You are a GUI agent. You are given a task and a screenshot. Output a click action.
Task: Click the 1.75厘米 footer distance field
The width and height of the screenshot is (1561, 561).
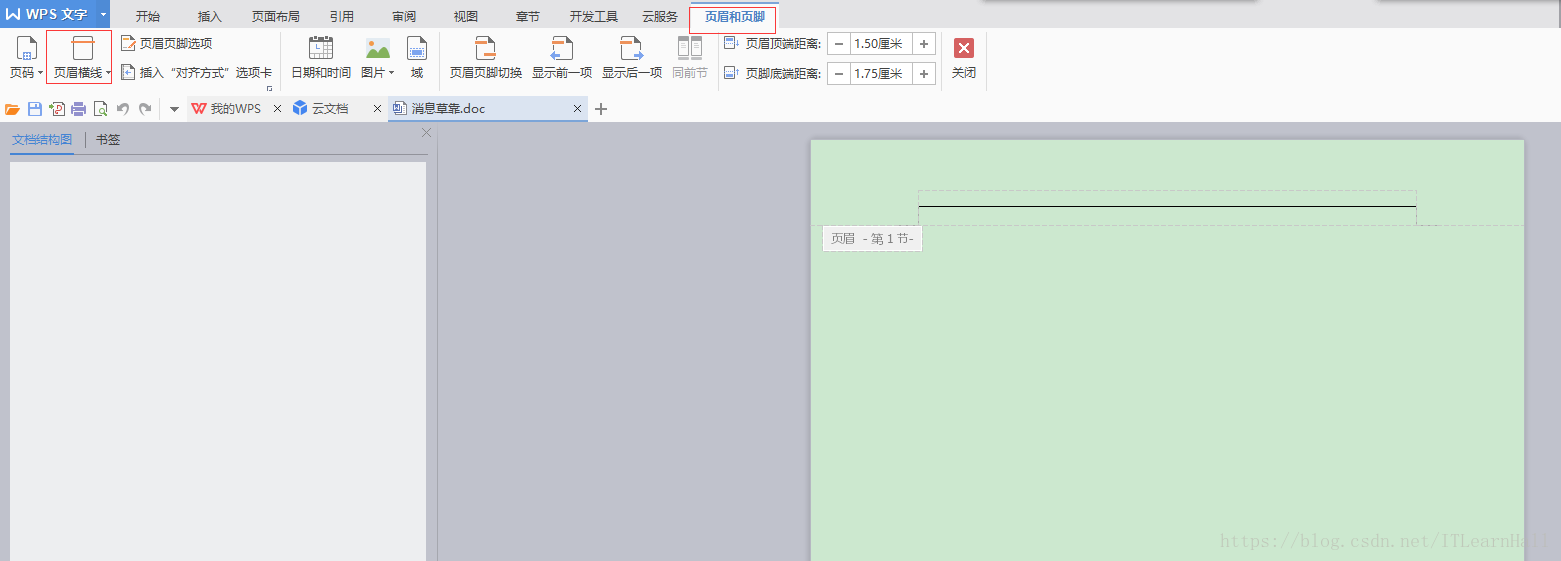[x=881, y=73]
